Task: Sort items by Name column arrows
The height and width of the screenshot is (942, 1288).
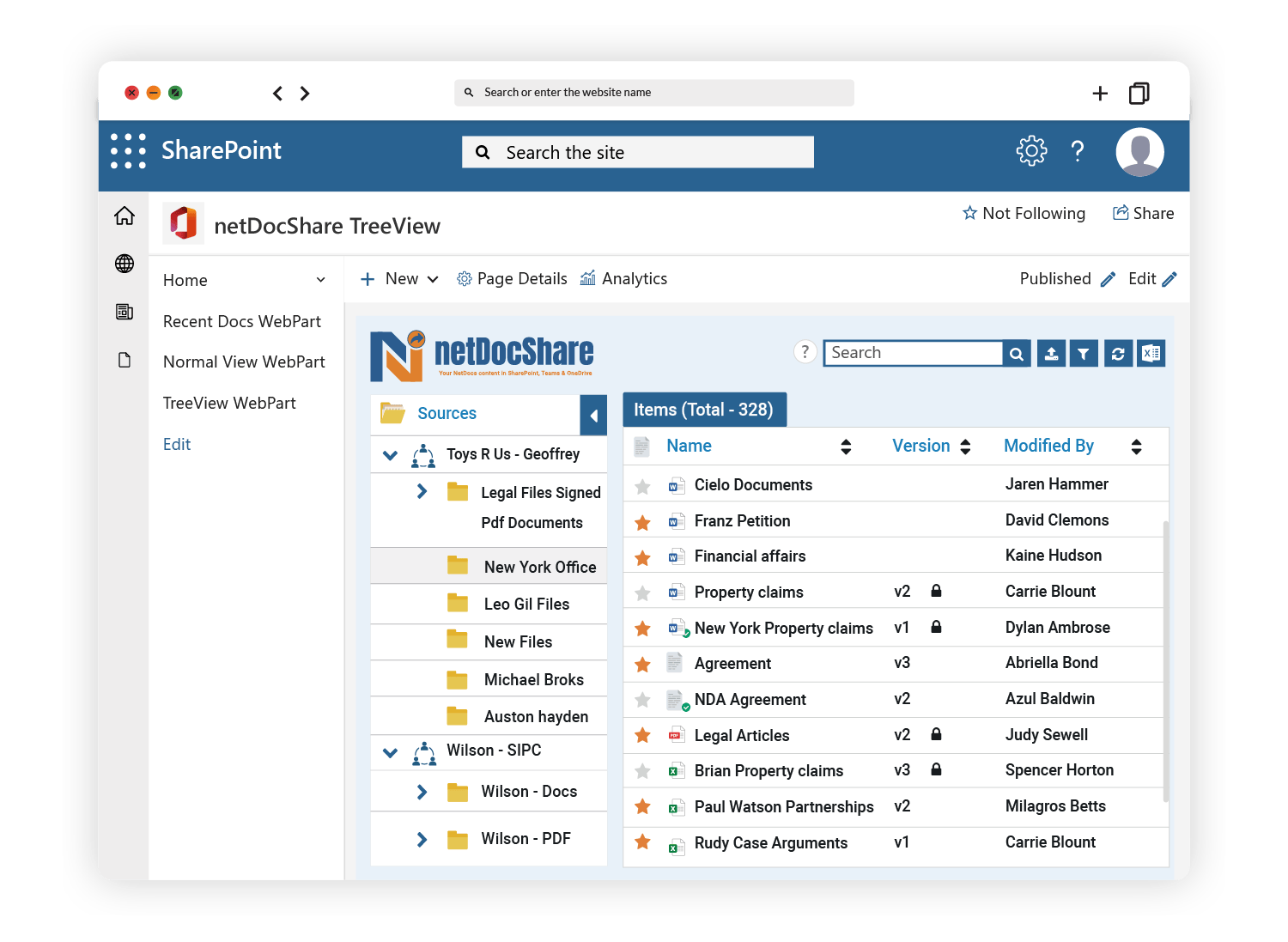Action: coord(846,447)
